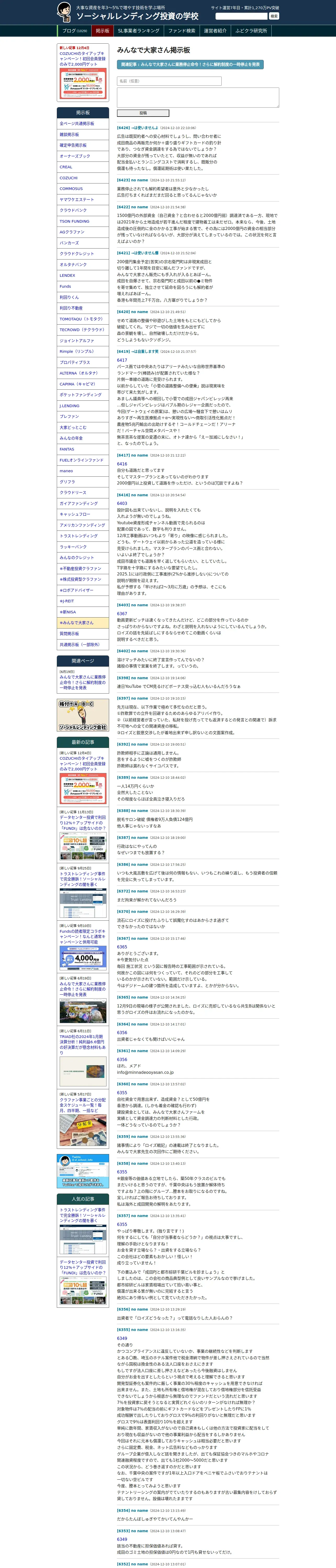Open トラストレンディング board in 掲示板 list
The image size is (336, 1568).
[x=83, y=536]
